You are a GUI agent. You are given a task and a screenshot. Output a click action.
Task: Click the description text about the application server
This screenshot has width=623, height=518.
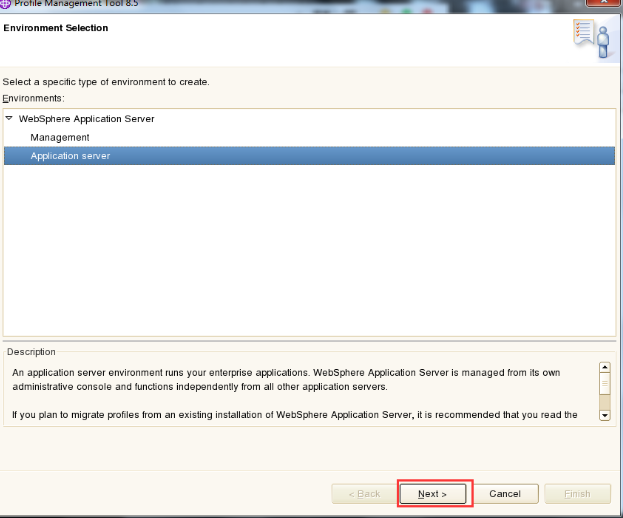pos(286,380)
